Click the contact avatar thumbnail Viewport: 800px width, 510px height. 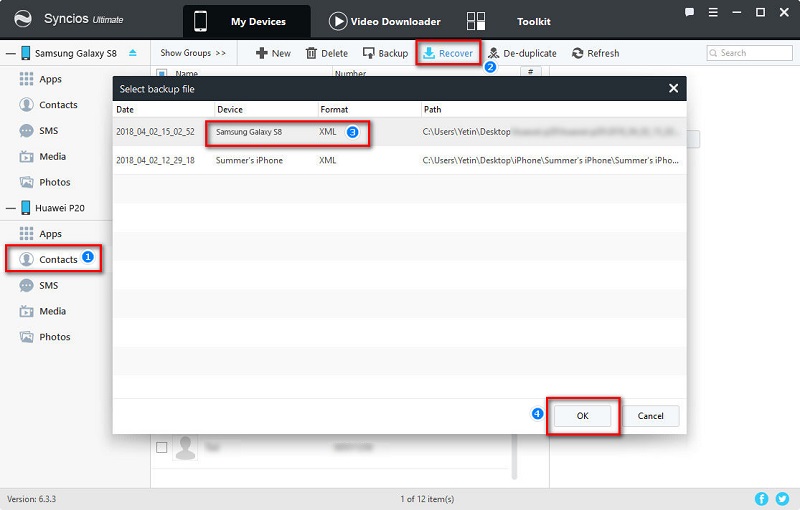[x=185, y=447]
